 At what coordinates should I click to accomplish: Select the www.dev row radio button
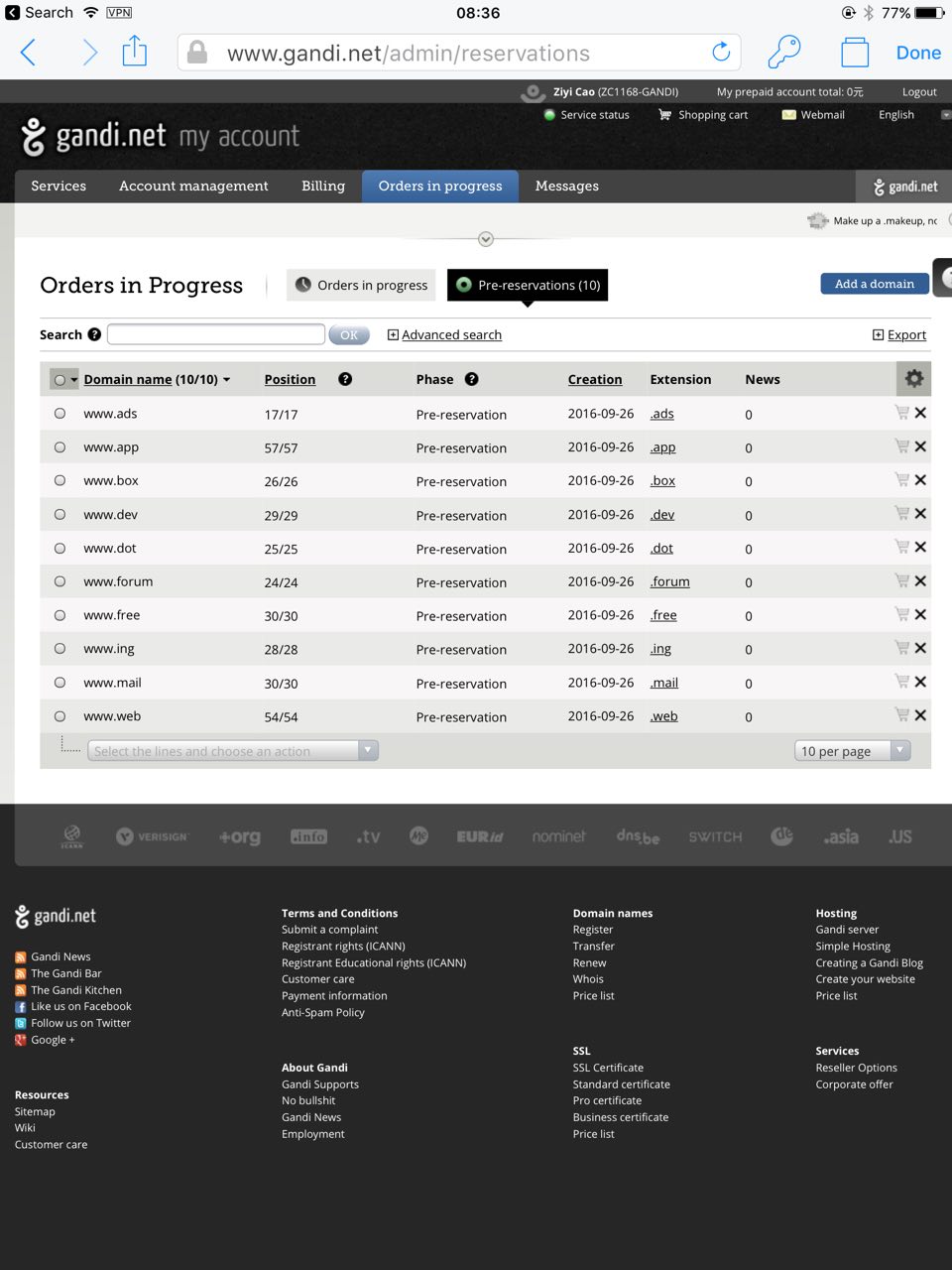(x=59, y=514)
